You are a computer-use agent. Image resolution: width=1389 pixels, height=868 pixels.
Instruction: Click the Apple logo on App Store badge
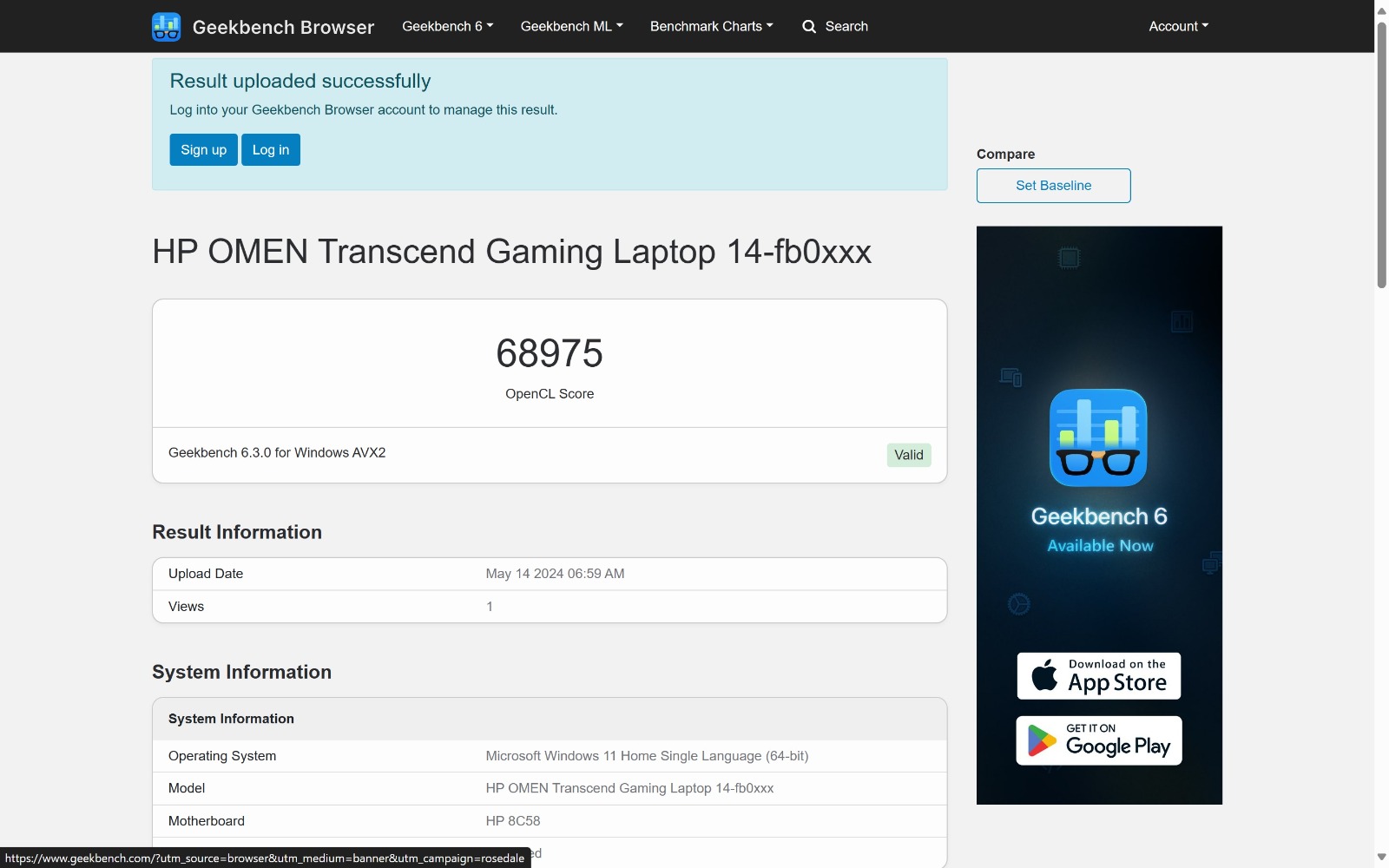pyautogui.click(x=1044, y=675)
